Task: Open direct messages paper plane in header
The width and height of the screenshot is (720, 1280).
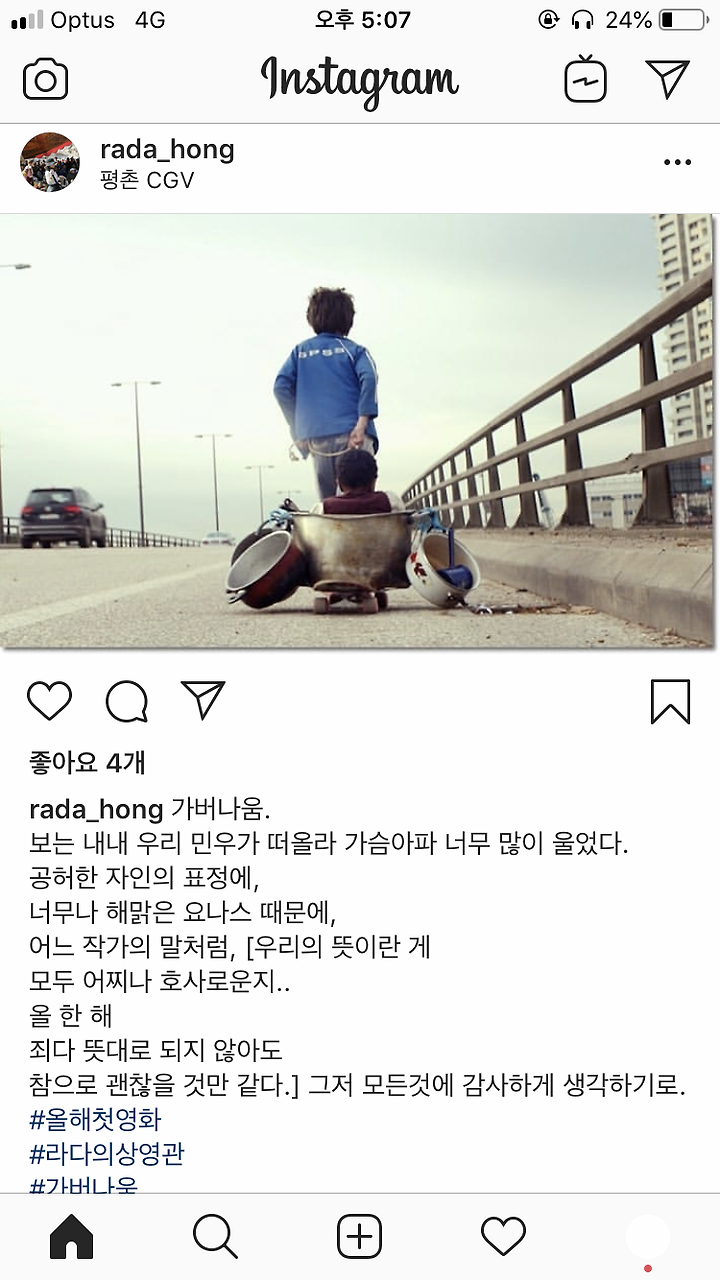Action: point(667,79)
